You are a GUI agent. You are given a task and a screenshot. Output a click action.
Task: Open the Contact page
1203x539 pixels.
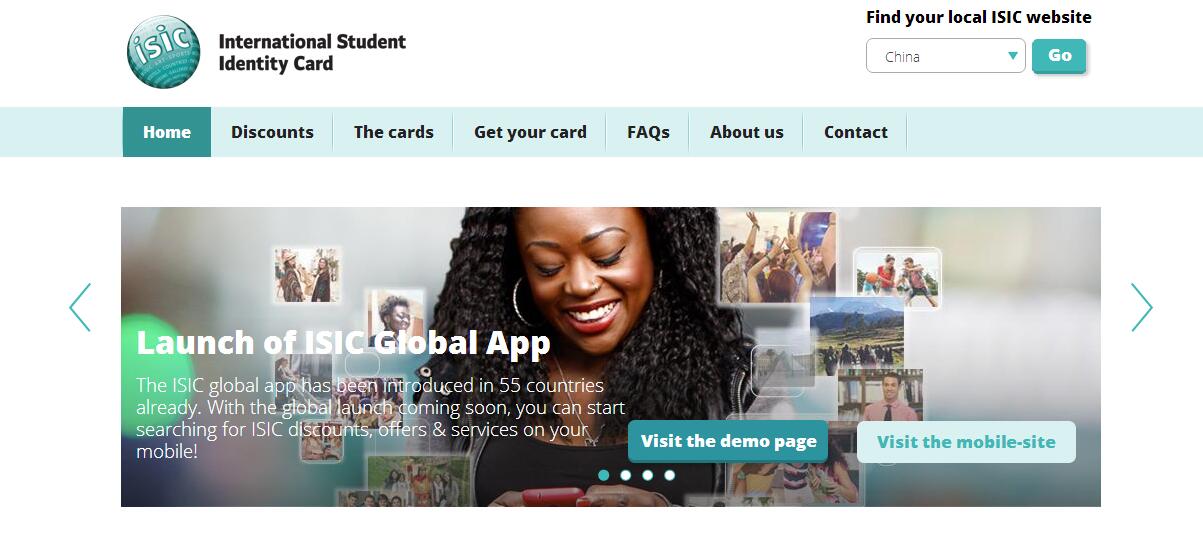pyautogui.click(x=856, y=132)
